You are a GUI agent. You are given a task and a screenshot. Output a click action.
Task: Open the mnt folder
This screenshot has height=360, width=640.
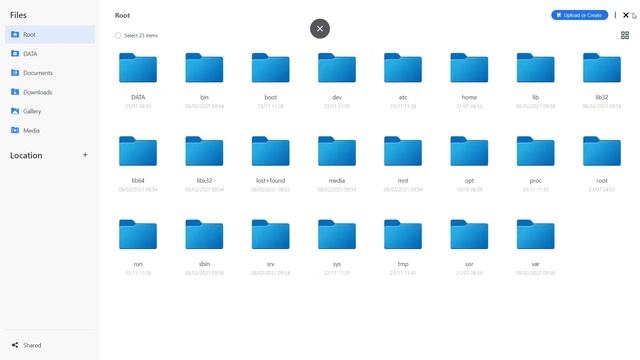(x=403, y=151)
